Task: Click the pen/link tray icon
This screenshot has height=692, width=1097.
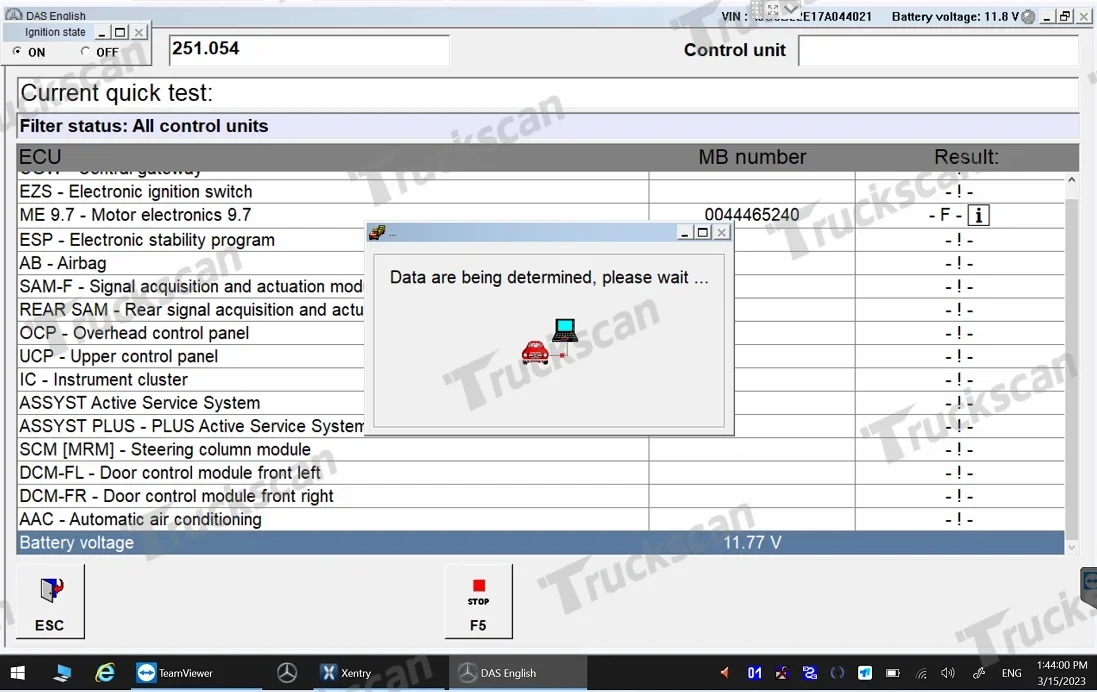Action: tap(979, 673)
